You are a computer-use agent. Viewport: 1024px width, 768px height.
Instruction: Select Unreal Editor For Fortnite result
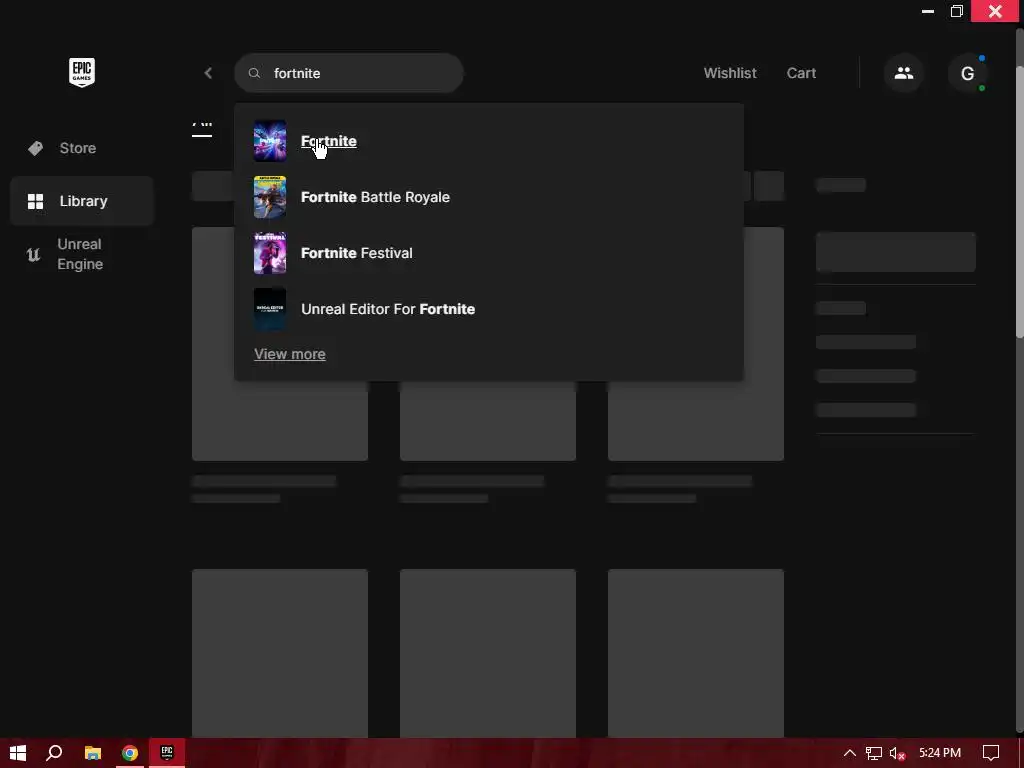(489, 310)
